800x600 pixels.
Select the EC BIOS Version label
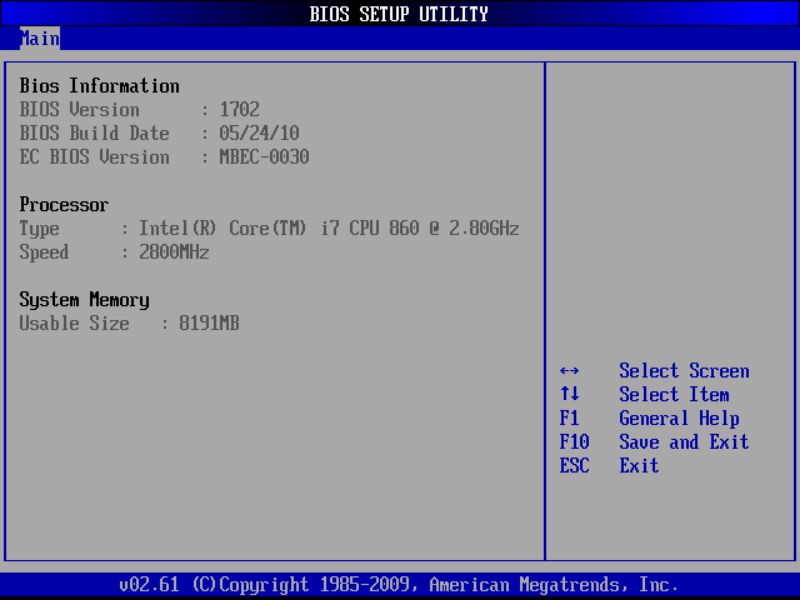tap(94, 157)
